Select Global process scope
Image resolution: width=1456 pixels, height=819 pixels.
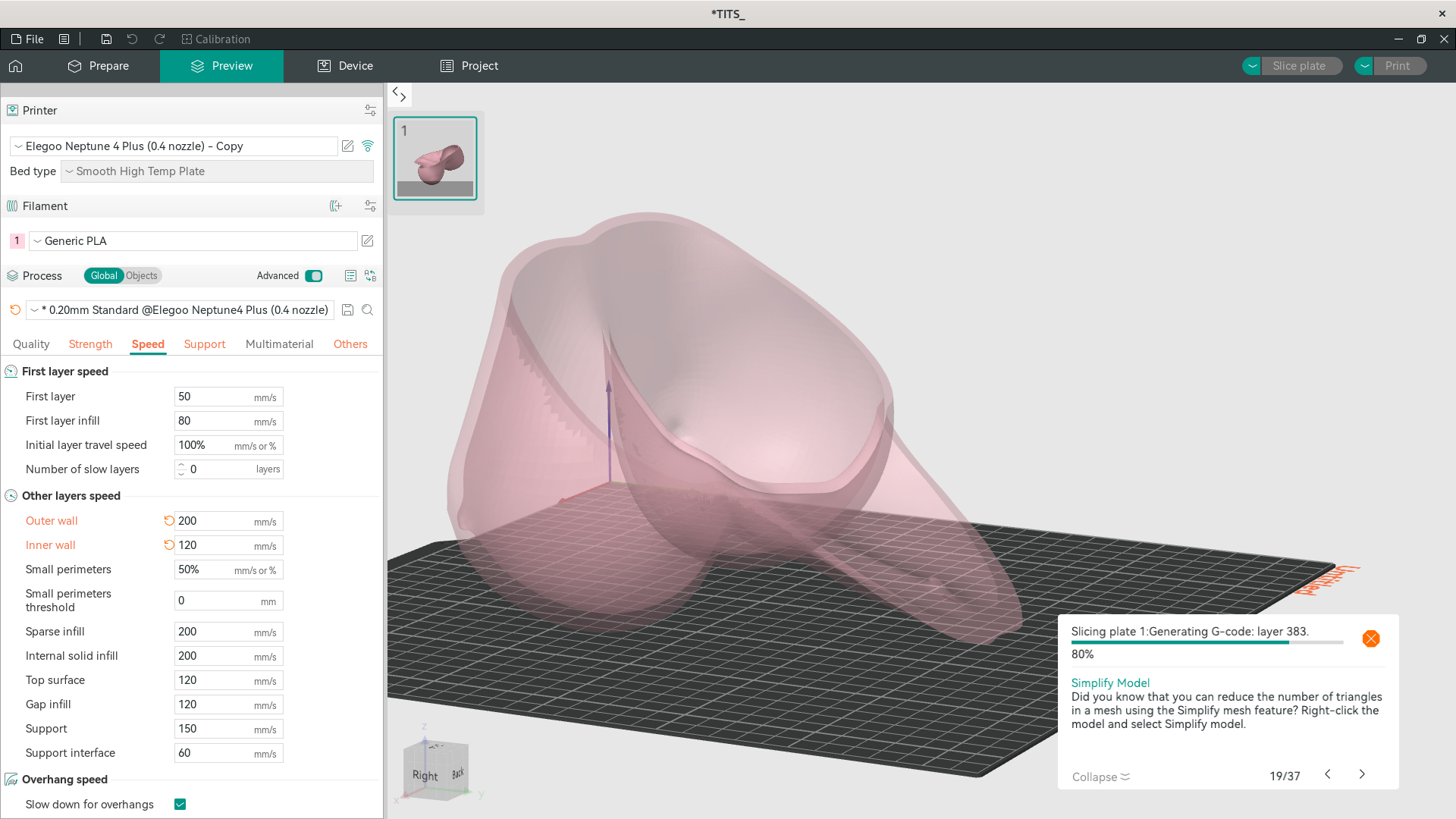(x=104, y=276)
